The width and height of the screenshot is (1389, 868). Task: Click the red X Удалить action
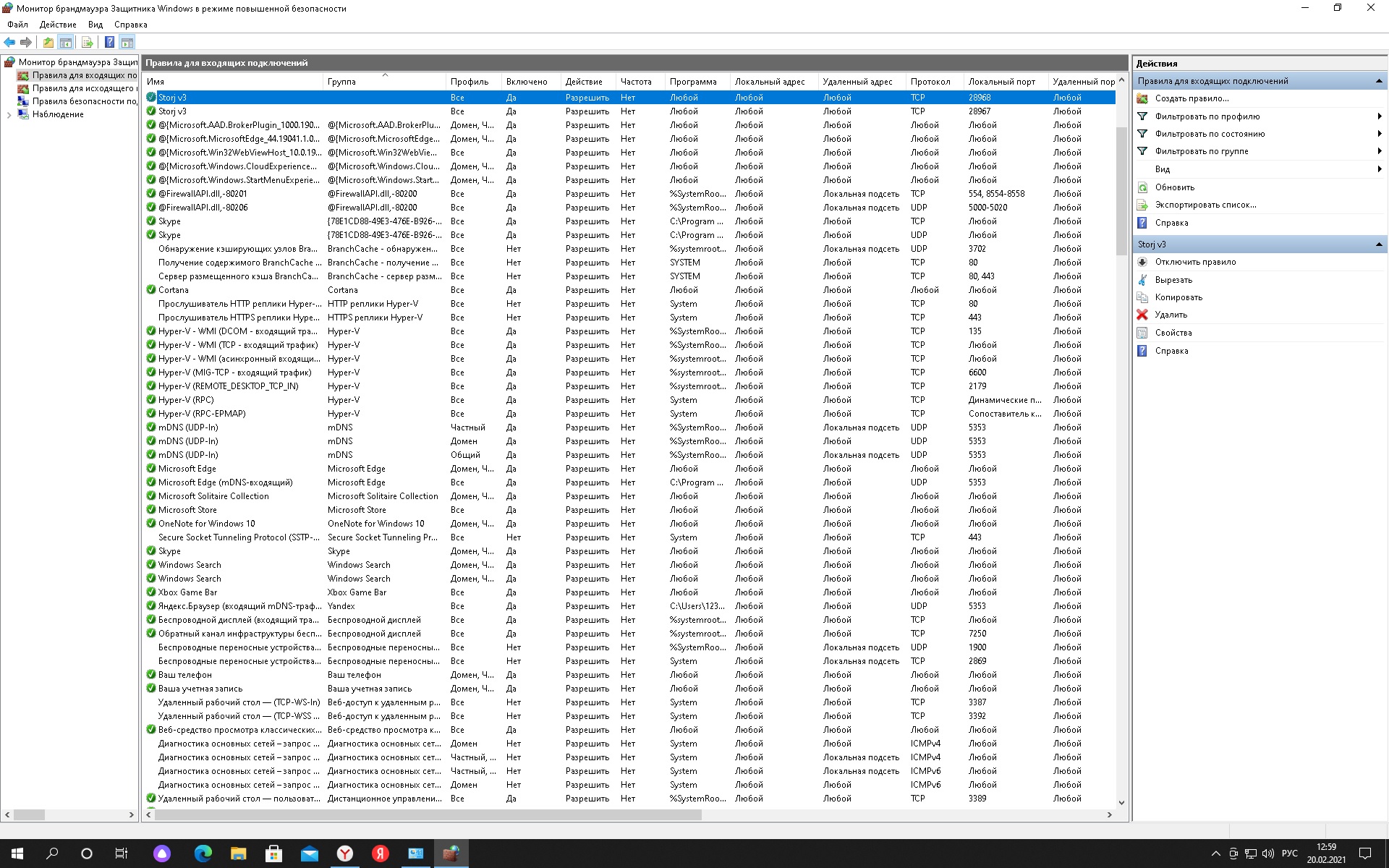coord(1171,315)
